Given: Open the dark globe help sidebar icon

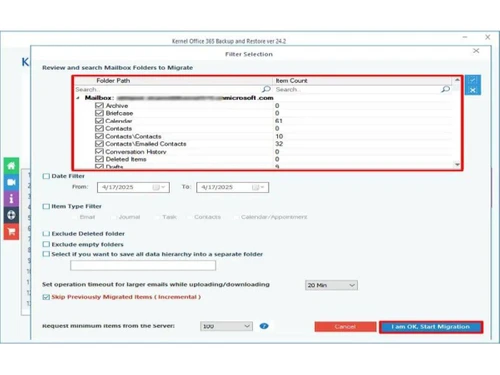Looking at the screenshot, I should (x=11, y=215).
